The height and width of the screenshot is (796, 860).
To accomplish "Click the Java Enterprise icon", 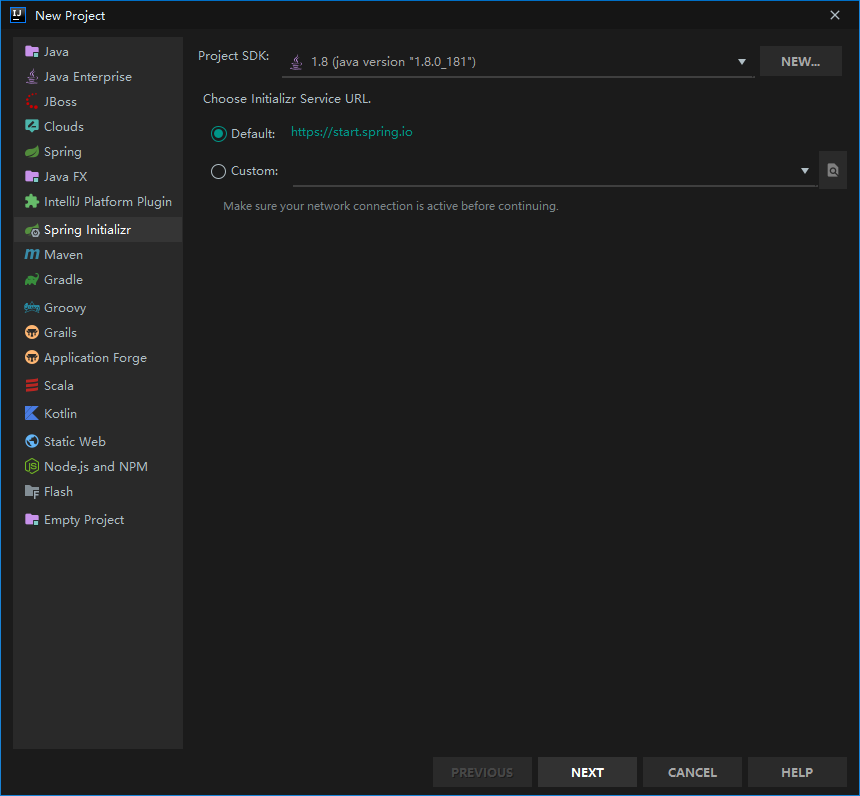I will click(32, 77).
